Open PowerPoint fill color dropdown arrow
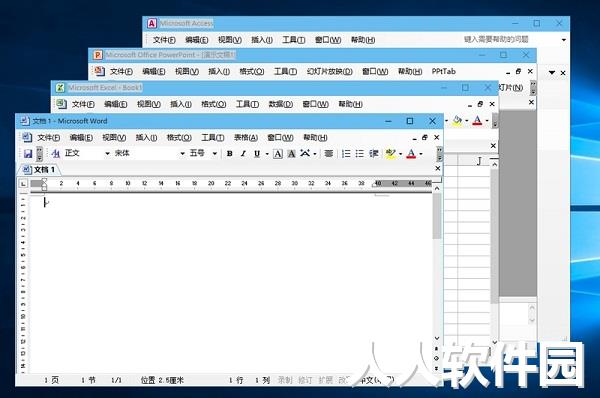This screenshot has width=600, height=398. (466, 121)
